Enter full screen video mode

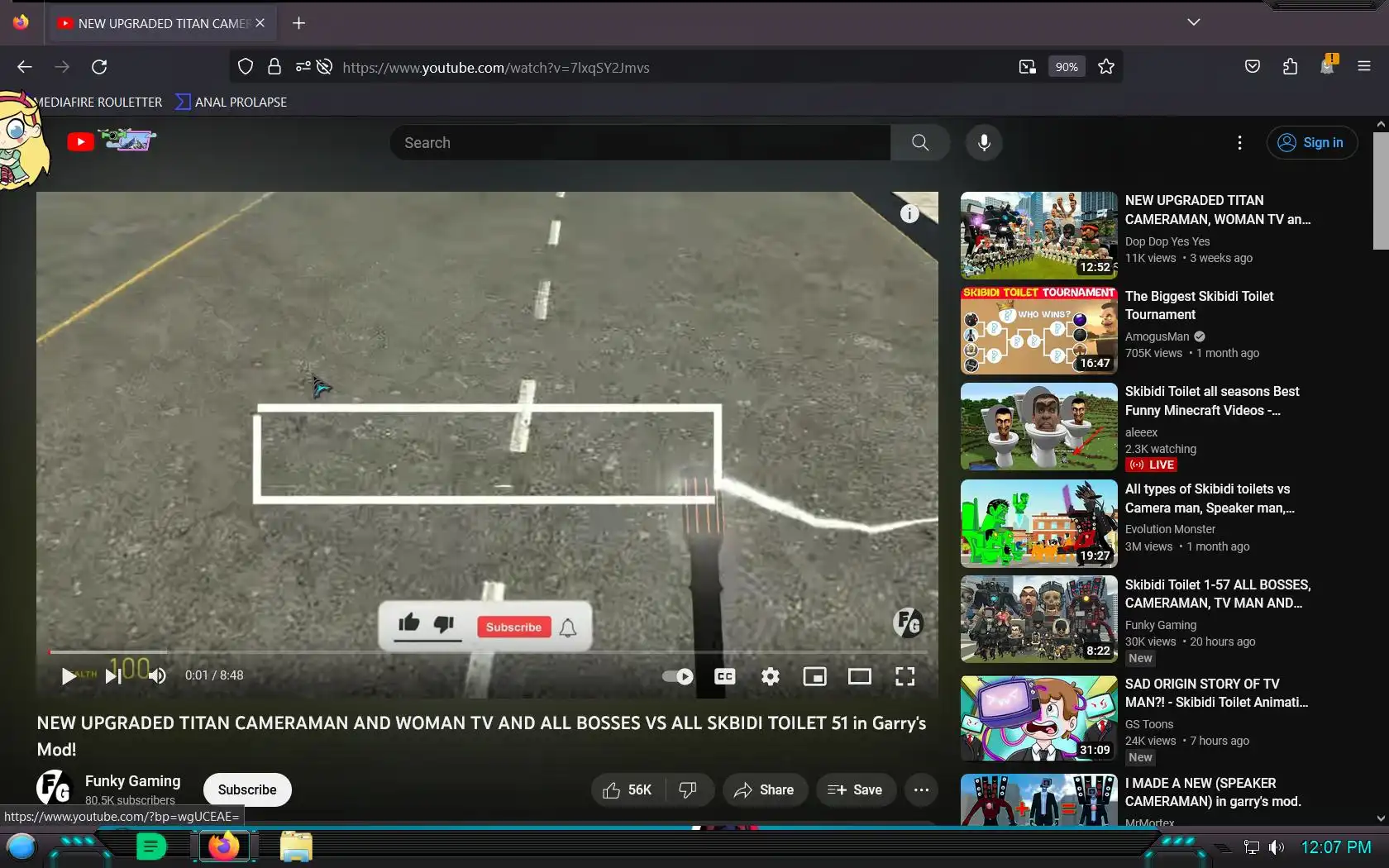coord(905,676)
